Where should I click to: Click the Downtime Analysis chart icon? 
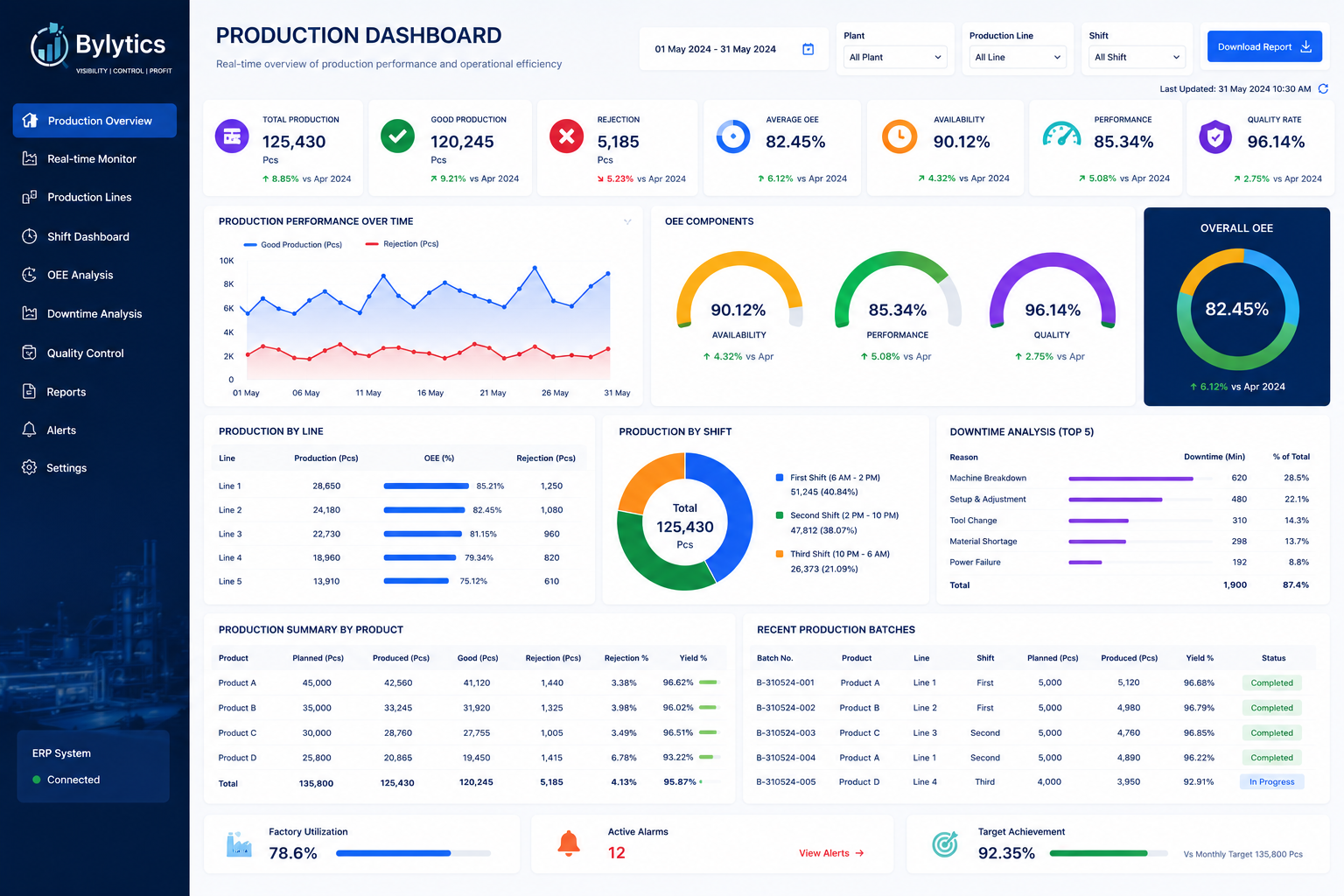(x=30, y=313)
